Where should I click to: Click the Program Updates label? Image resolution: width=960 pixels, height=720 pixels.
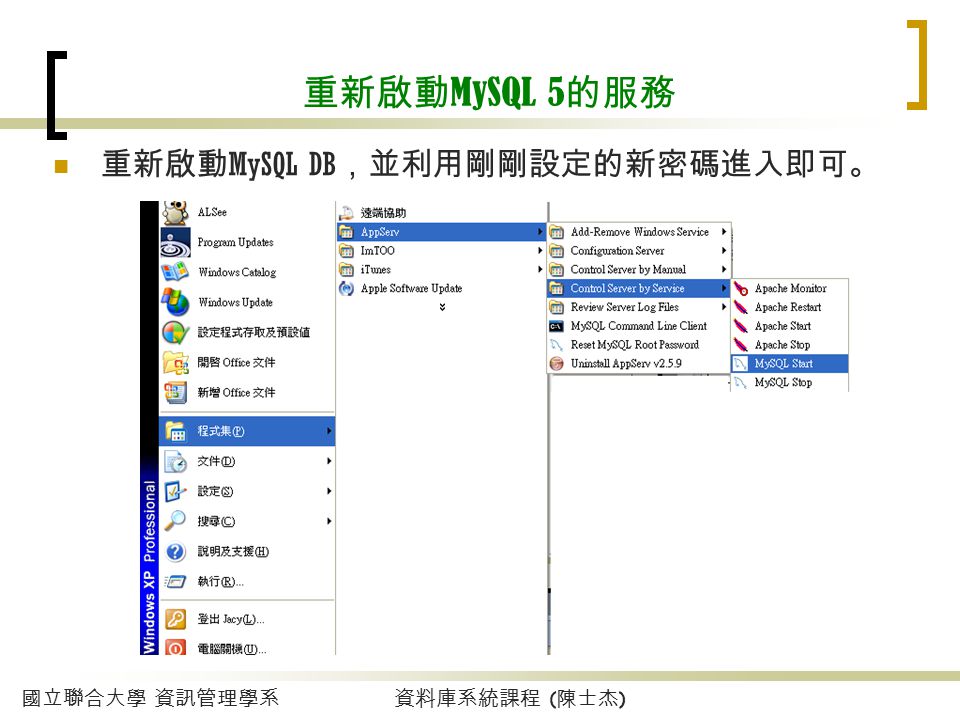click(236, 242)
